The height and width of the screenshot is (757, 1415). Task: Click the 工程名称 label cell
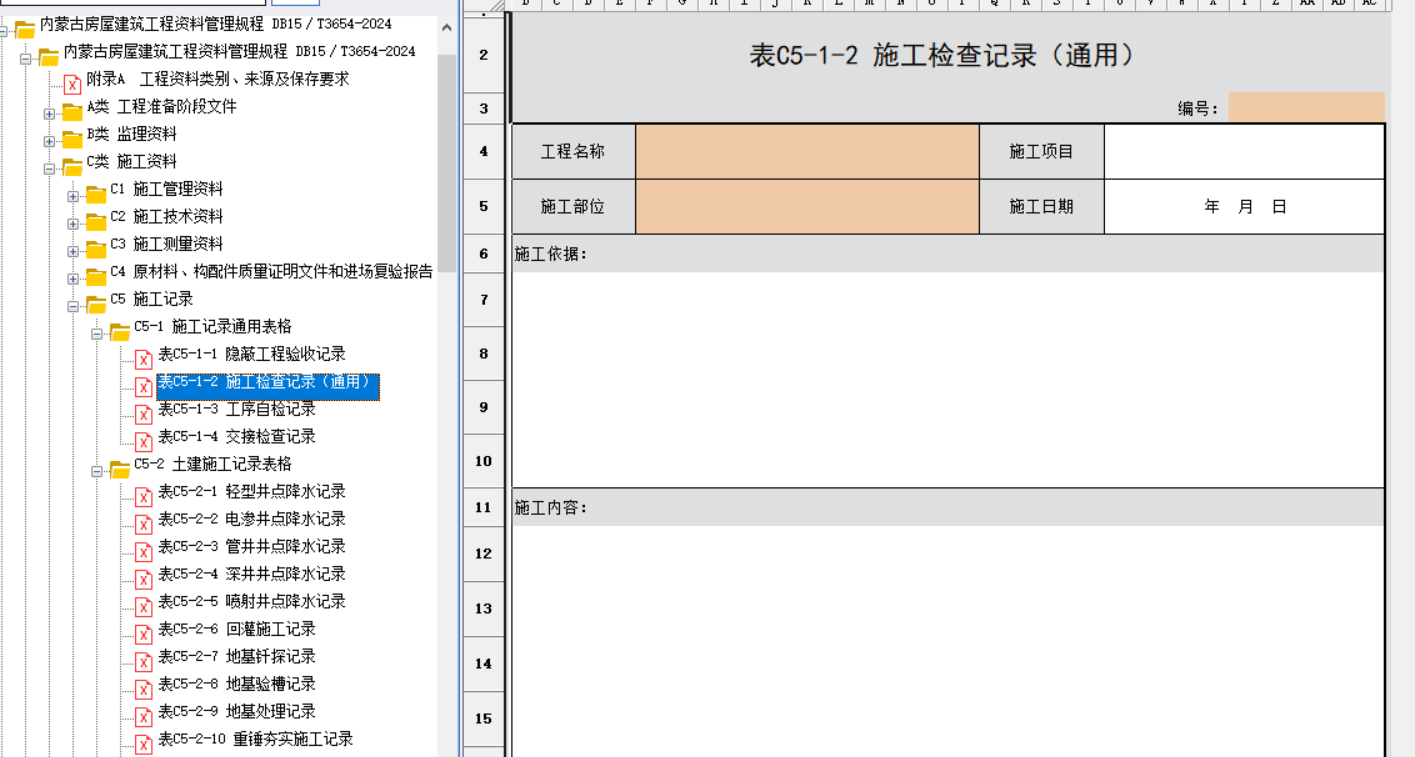[573, 151]
